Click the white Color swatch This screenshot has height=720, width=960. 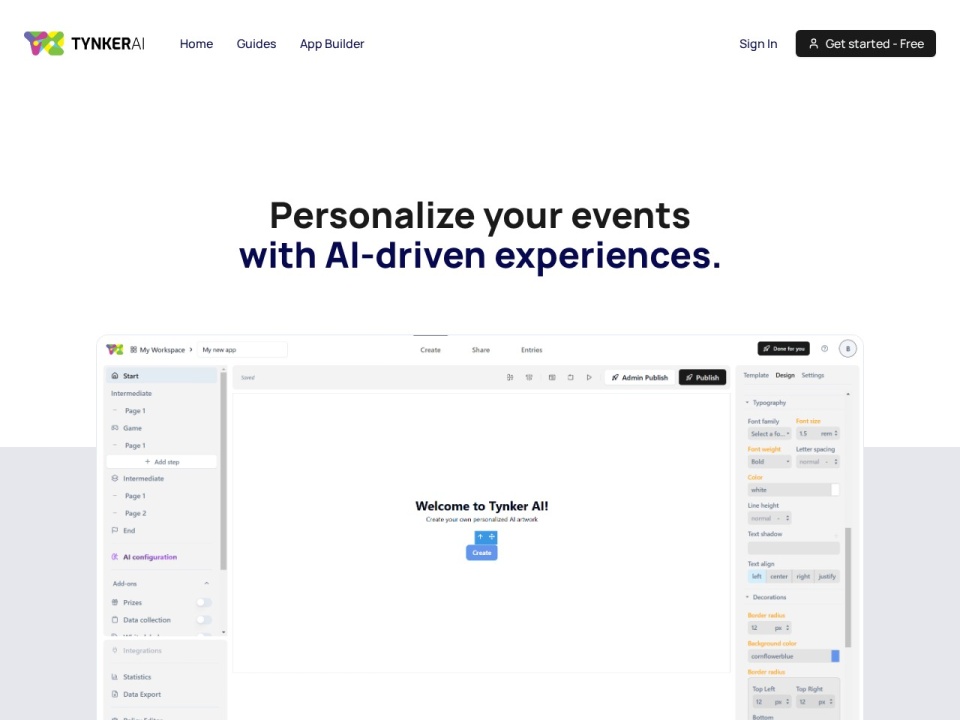click(835, 490)
